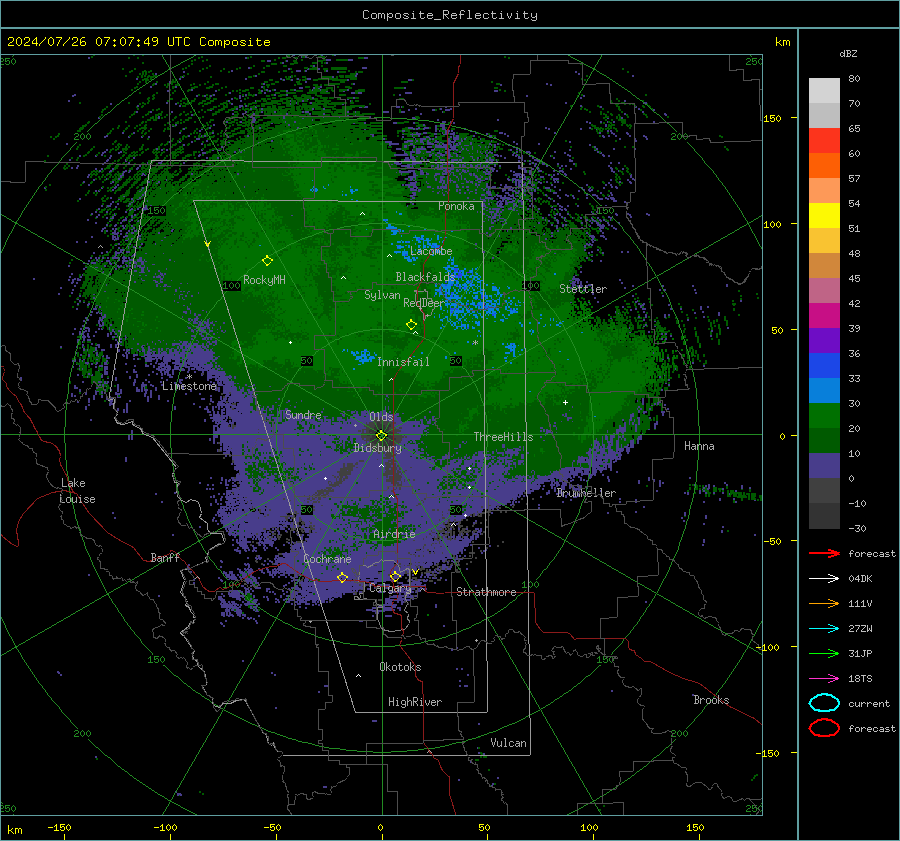Click the Composite_Reflectivity title
Viewport: 900px width, 841px height.
(450, 15)
